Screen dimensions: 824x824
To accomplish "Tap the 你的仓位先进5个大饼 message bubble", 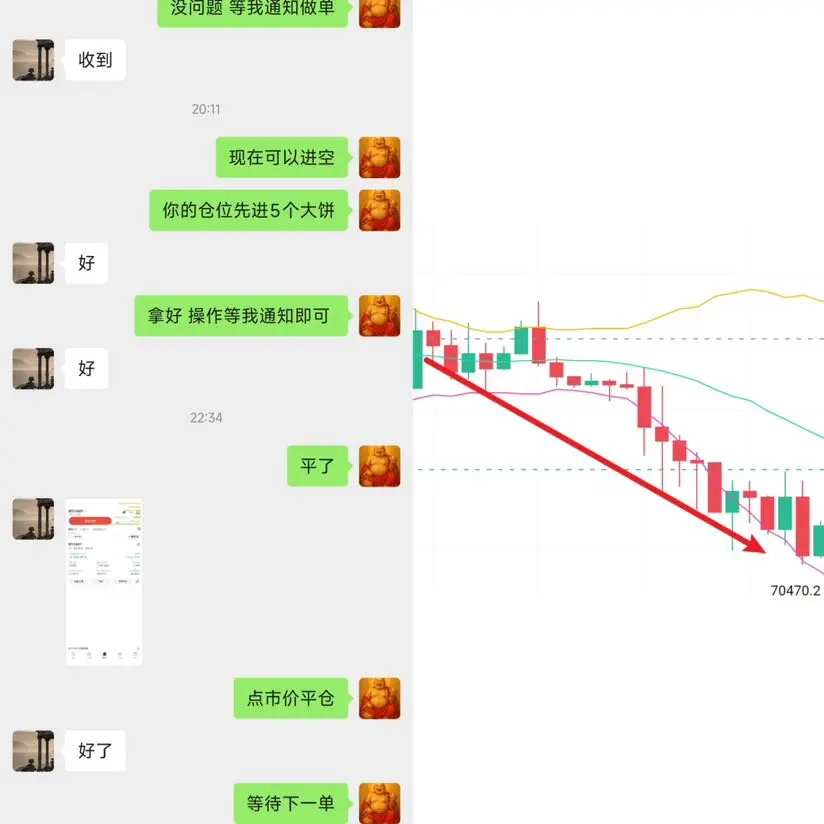I will point(250,210).
